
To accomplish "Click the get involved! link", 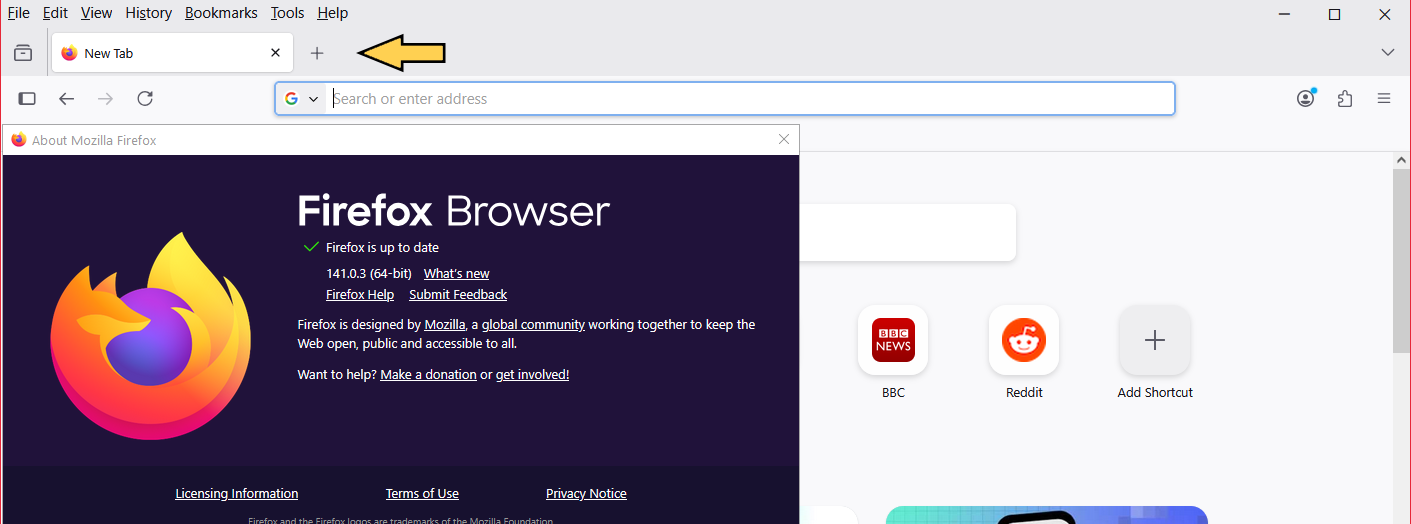I will click(532, 374).
